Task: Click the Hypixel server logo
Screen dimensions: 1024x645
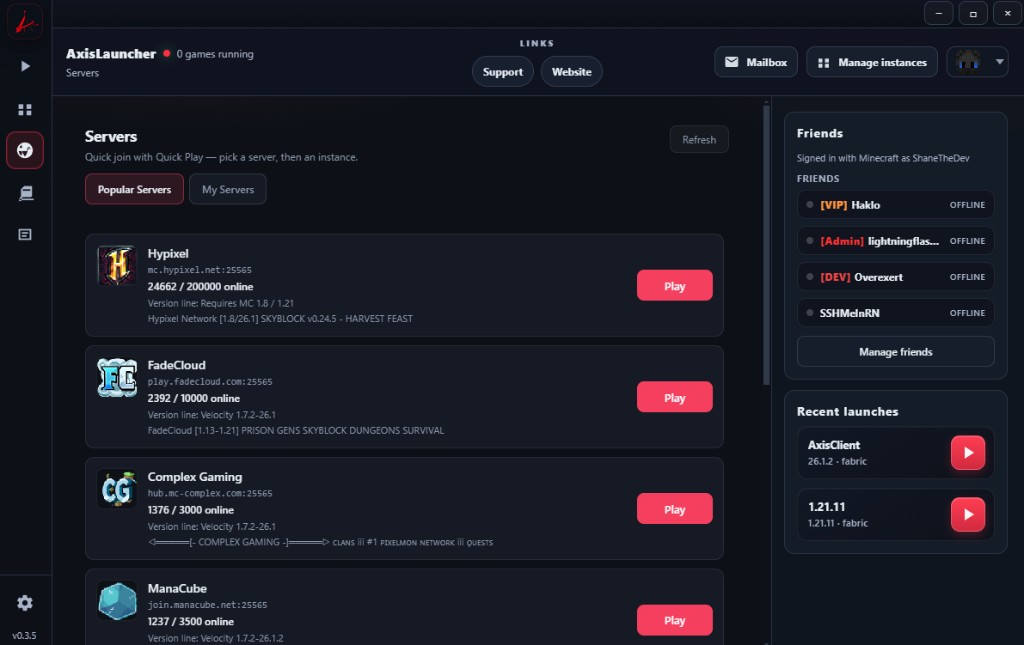Action: (x=117, y=265)
